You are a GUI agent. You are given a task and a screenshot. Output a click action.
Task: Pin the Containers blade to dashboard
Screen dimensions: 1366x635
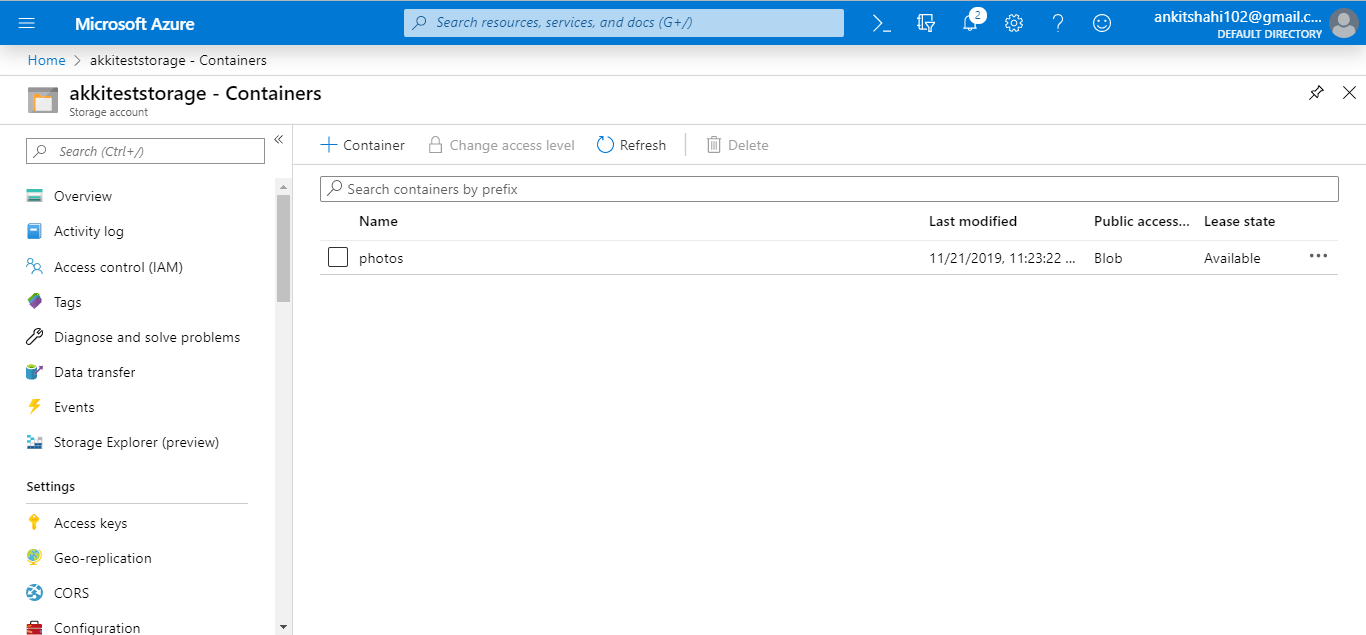click(1316, 93)
